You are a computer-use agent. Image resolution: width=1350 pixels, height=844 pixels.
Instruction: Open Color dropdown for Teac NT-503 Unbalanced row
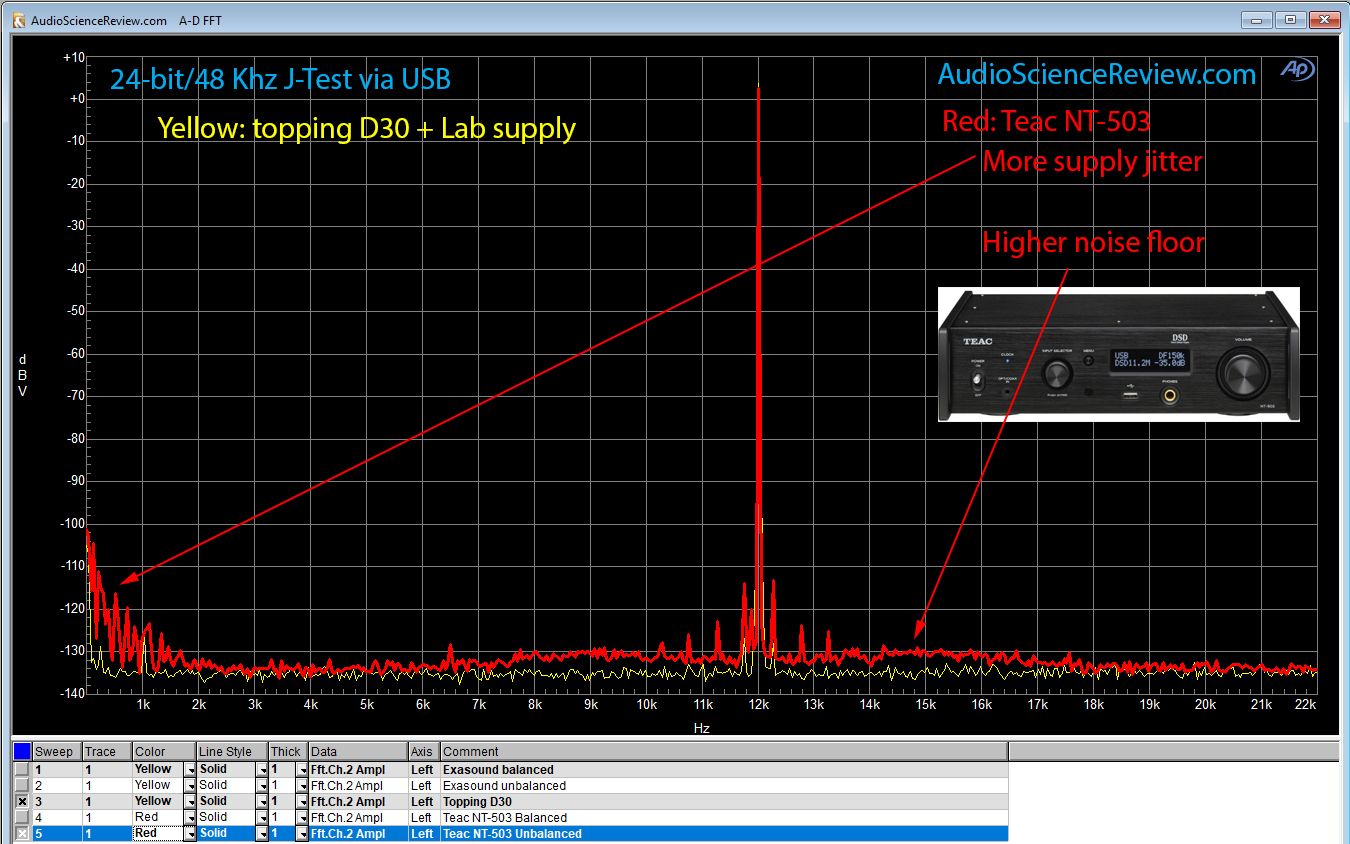[190, 834]
